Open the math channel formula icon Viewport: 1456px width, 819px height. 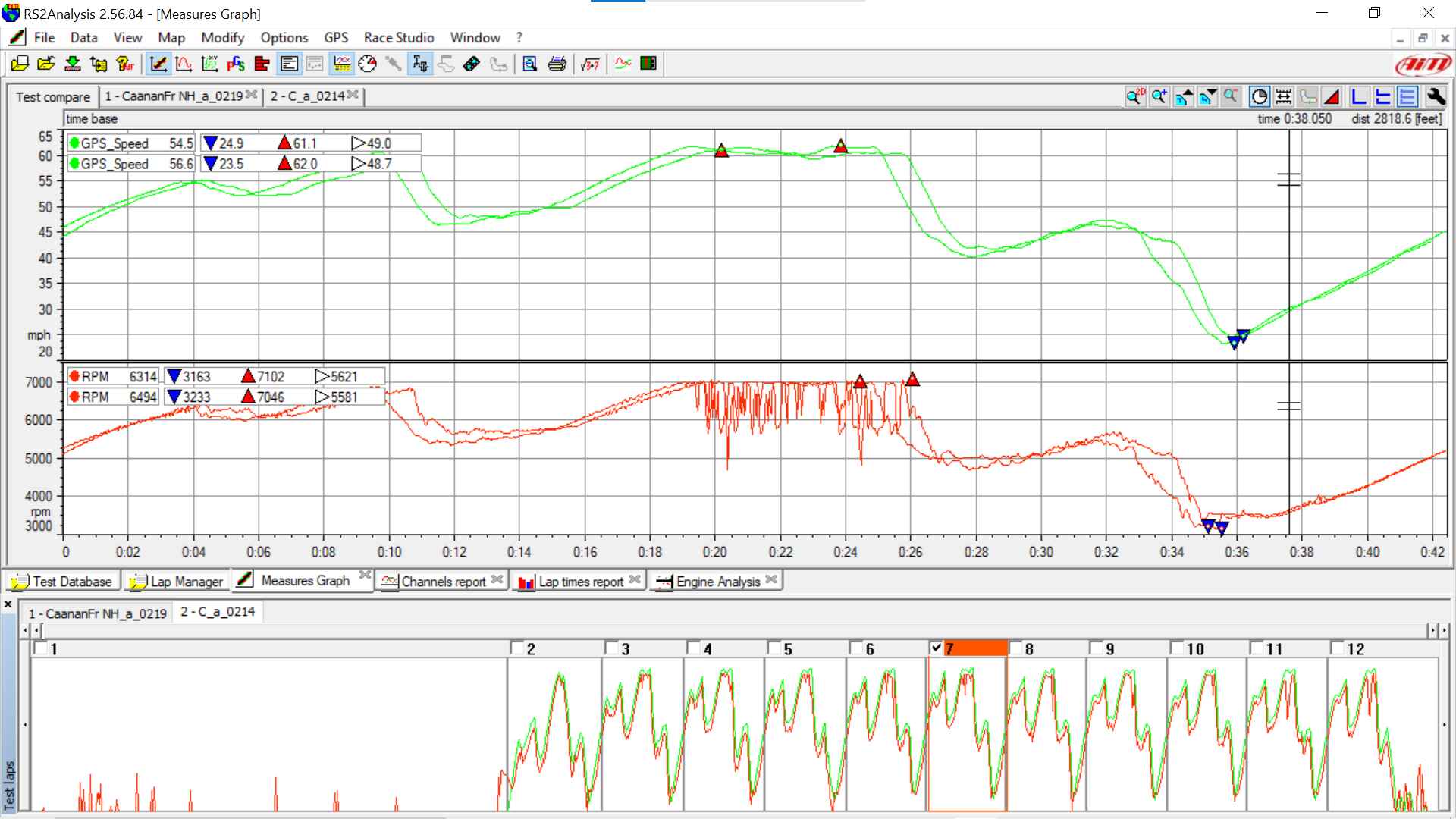point(590,64)
